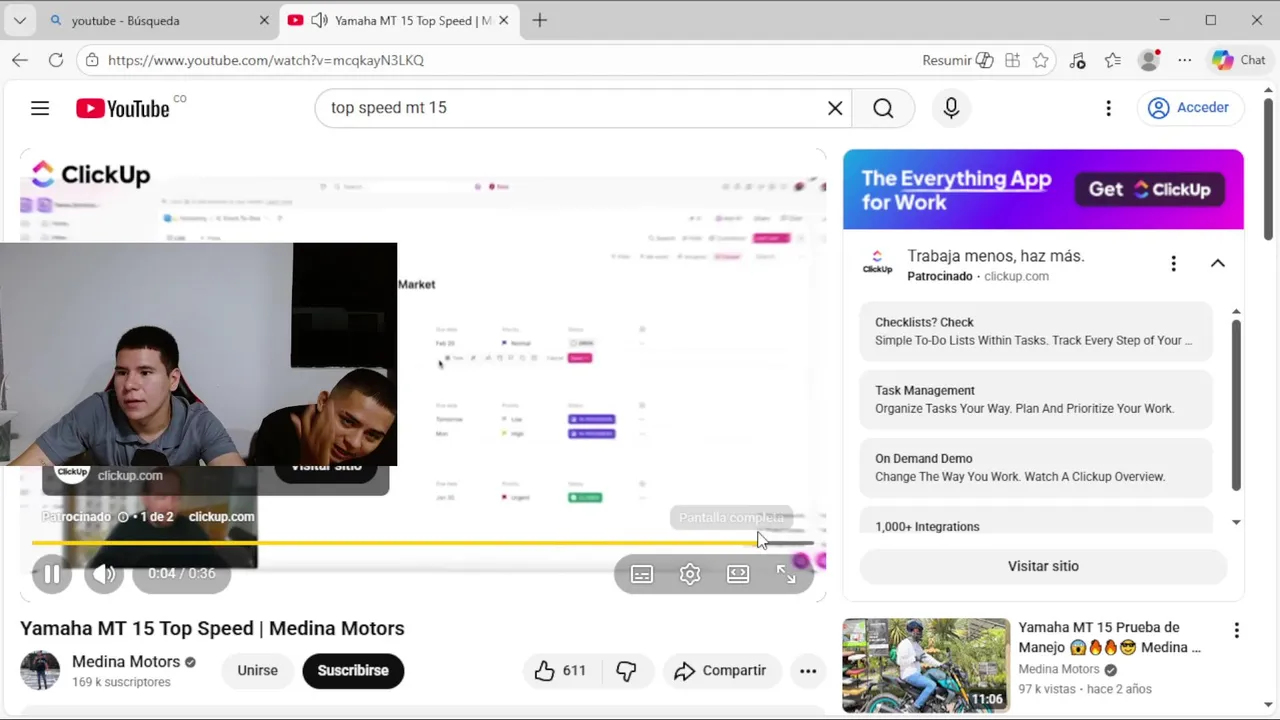Subscribe with Suscribirse button

353,671
